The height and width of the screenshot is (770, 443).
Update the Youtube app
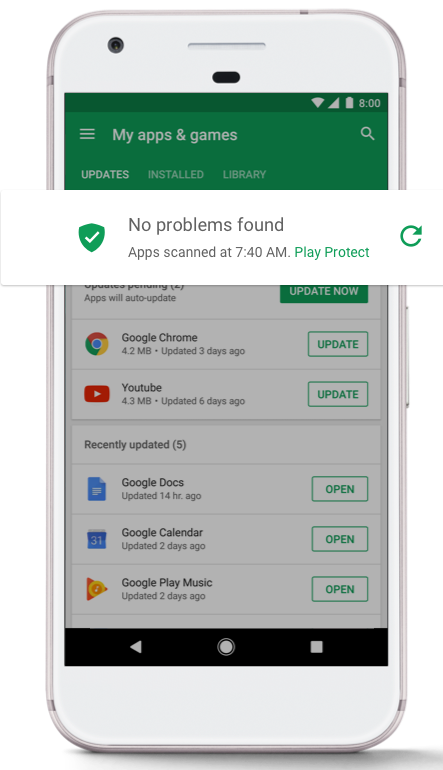pyautogui.click(x=338, y=394)
